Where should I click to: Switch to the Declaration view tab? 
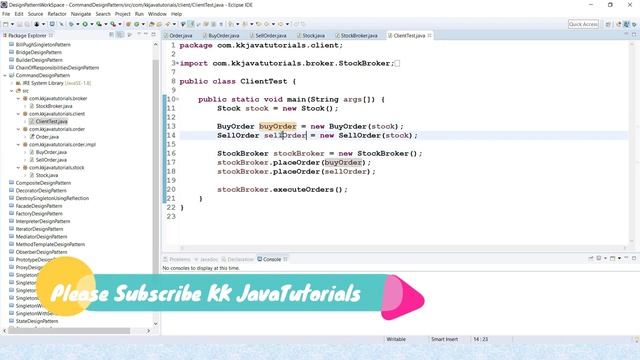coord(238,260)
